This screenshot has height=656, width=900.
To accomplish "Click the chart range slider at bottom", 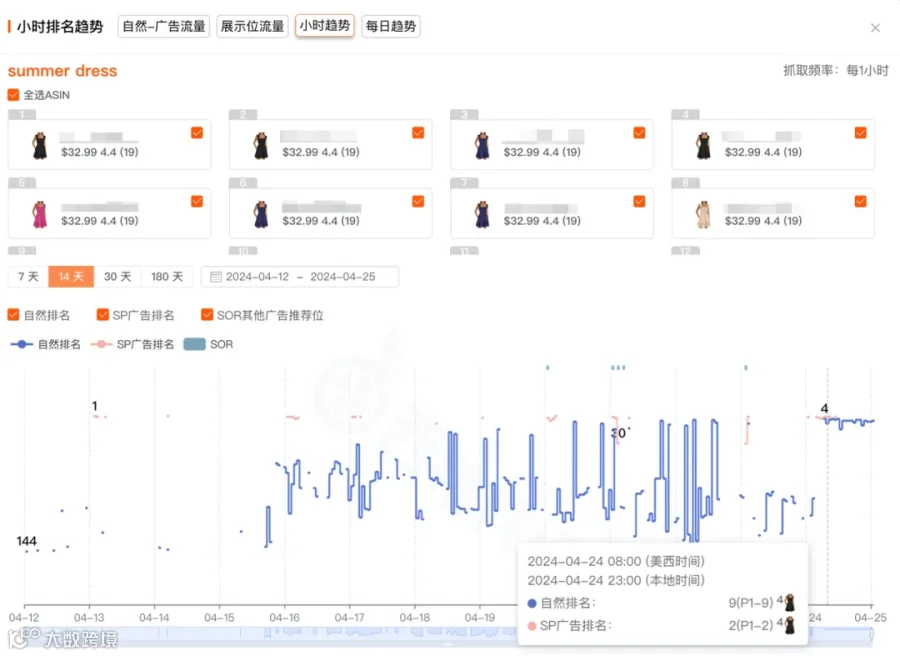I will [x=448, y=634].
